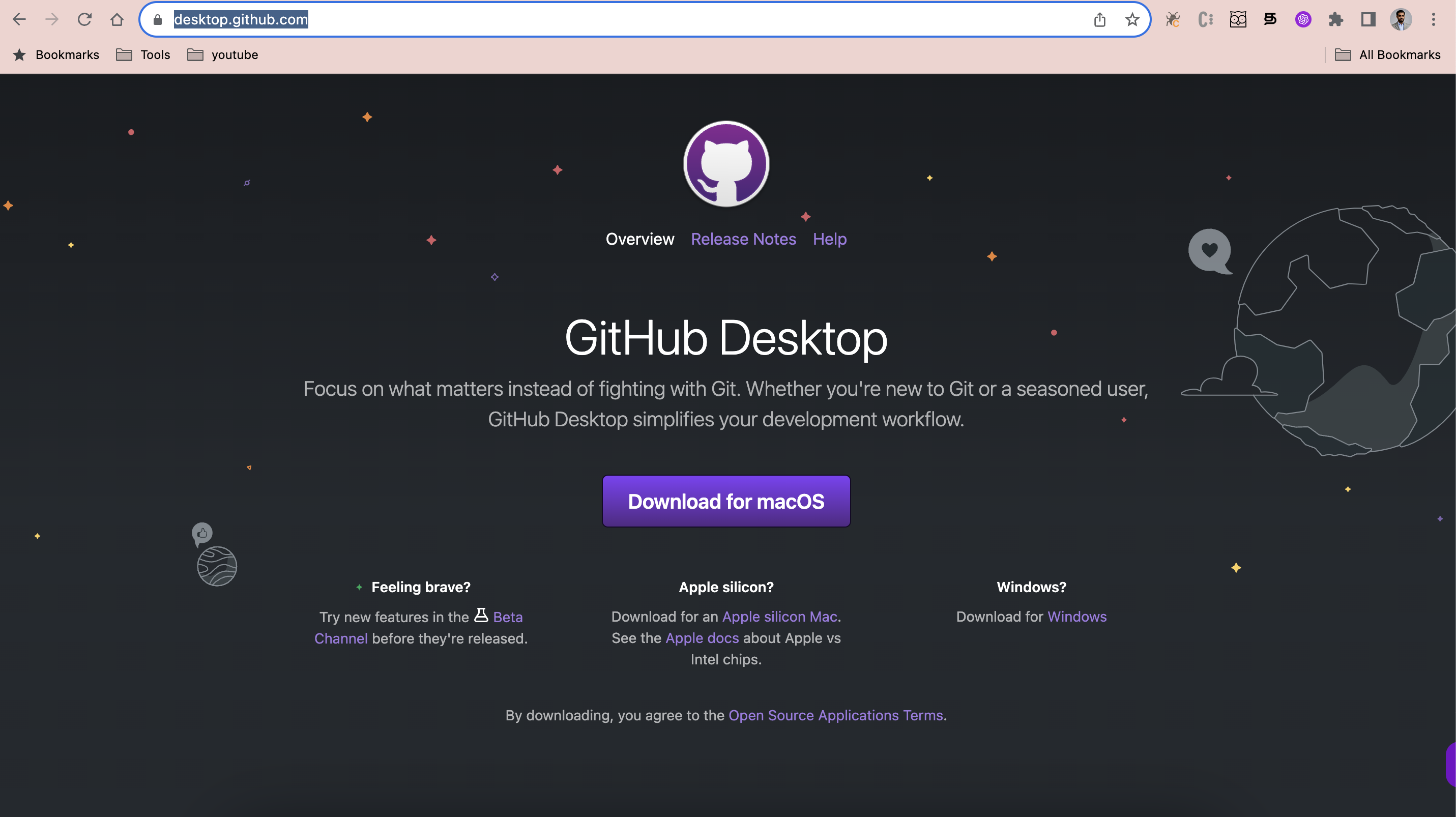
Task: Click the 'Windows?' heading
Action: (1032, 587)
